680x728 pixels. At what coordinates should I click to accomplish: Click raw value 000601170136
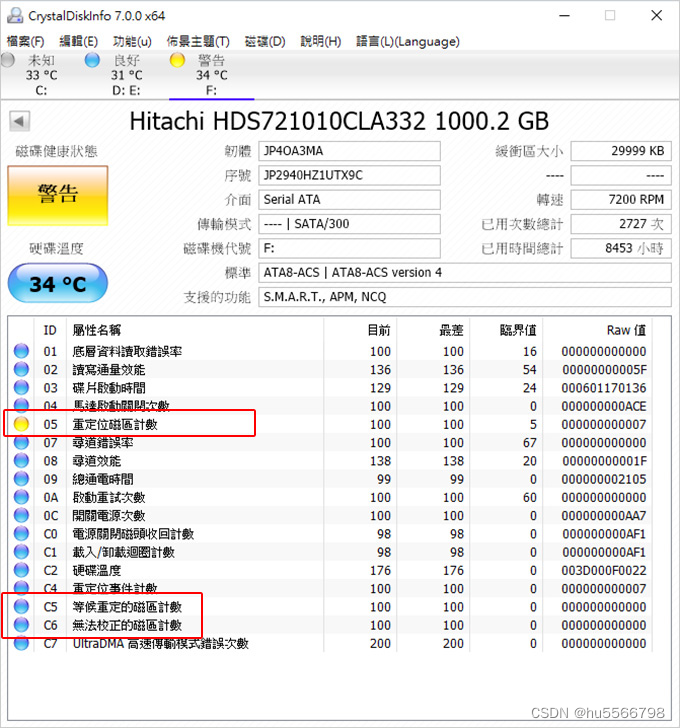click(x=603, y=388)
